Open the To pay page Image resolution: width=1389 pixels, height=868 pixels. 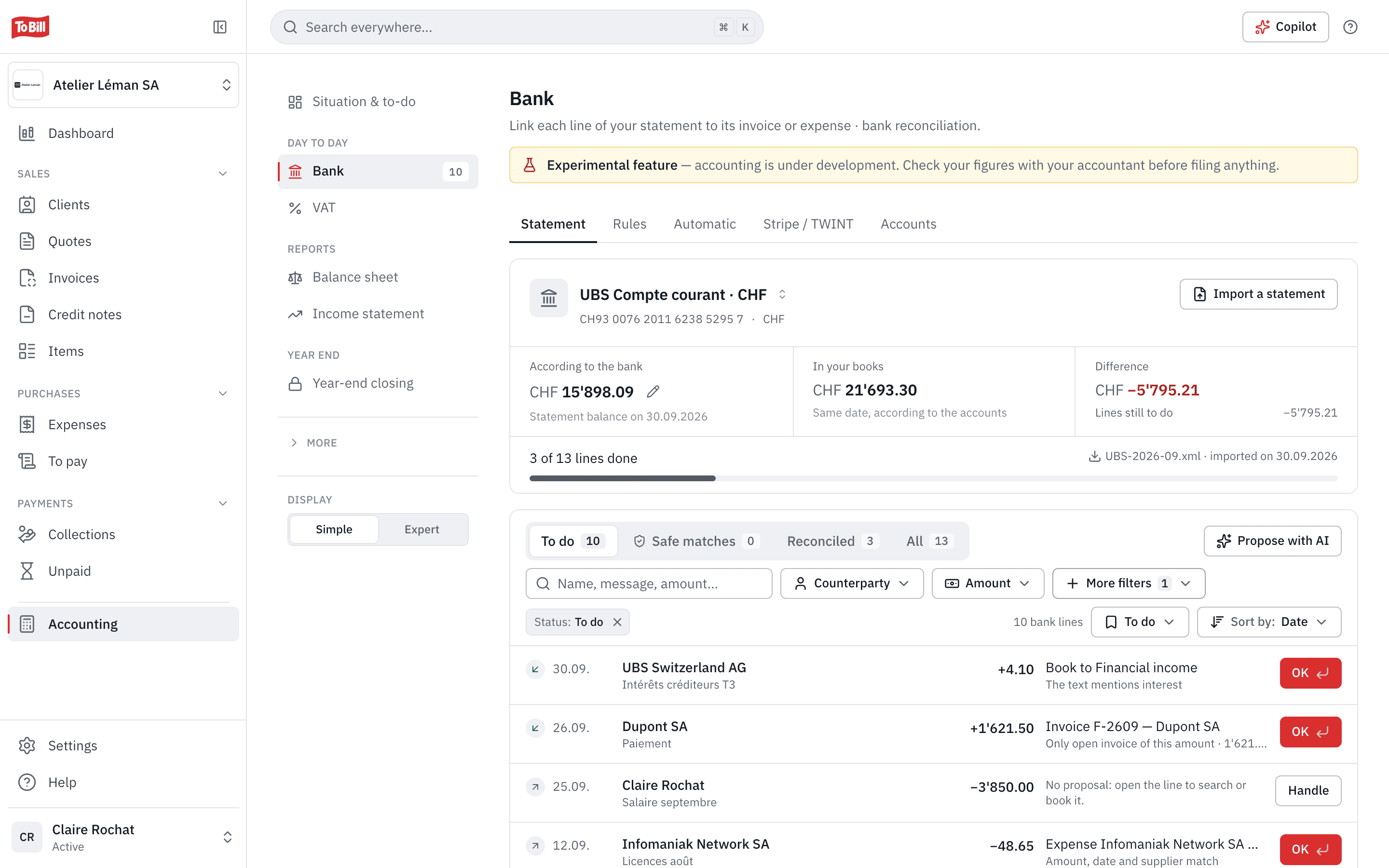point(123,461)
